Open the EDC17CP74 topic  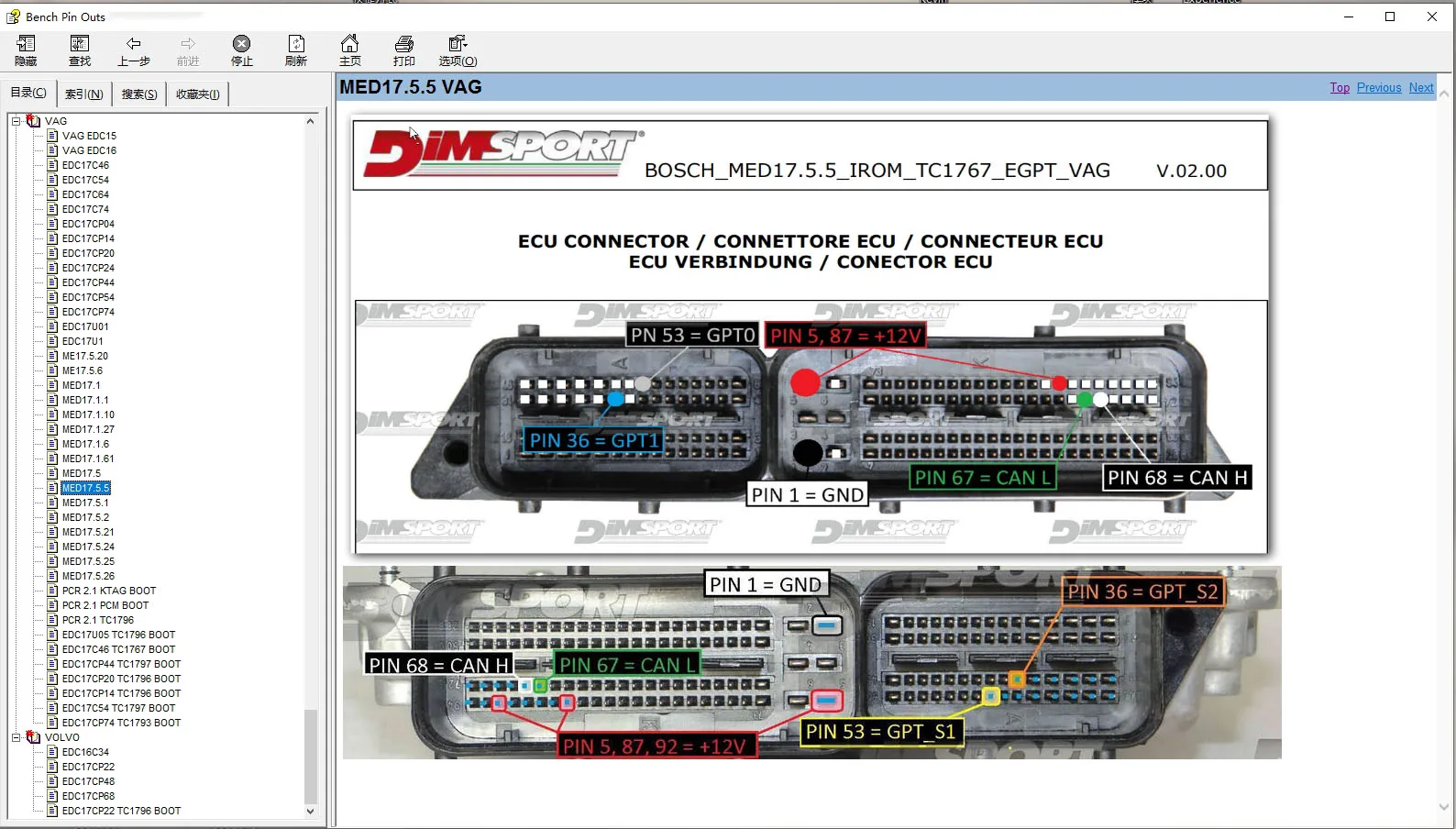(88, 312)
